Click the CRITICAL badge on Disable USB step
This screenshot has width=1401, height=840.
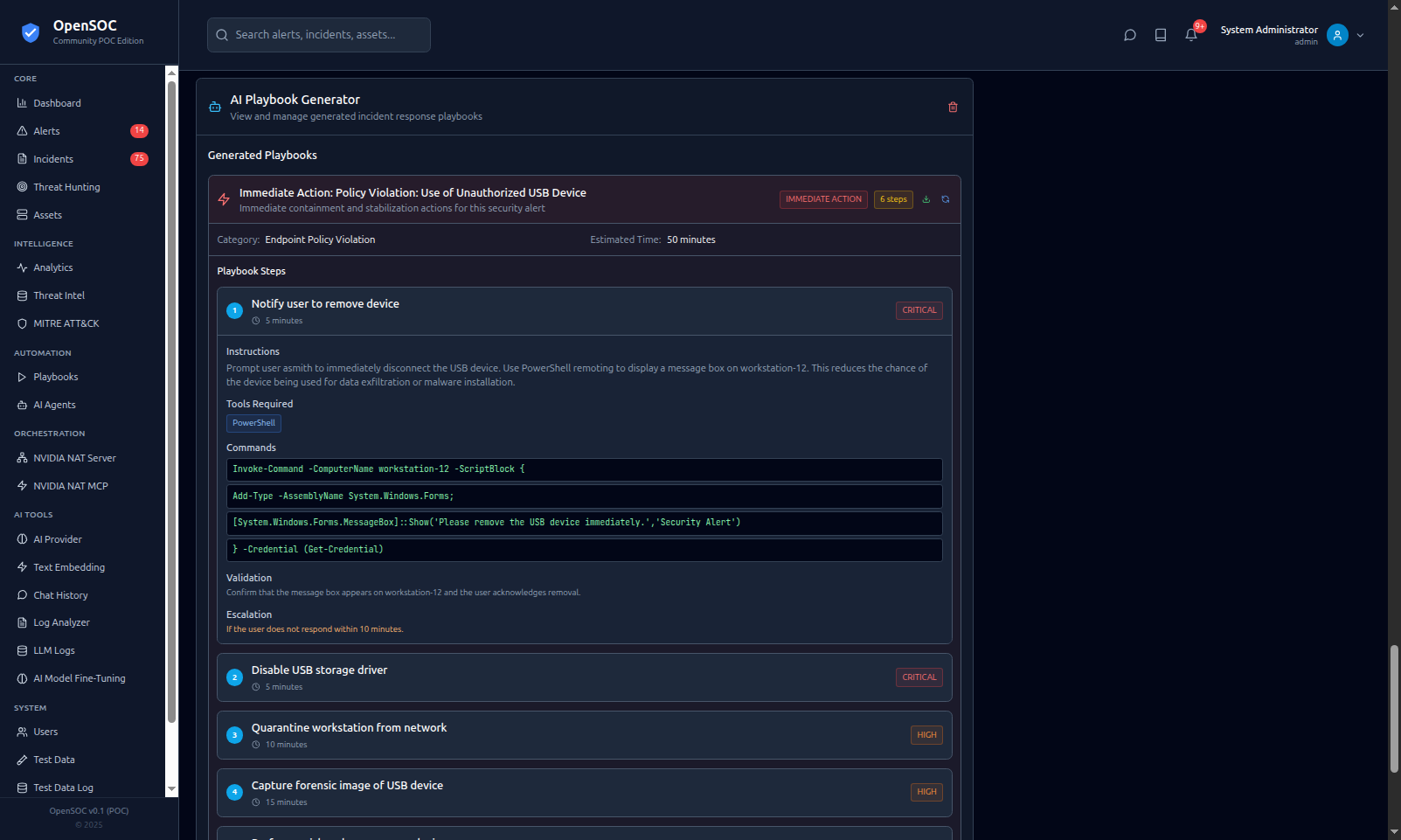click(x=919, y=677)
